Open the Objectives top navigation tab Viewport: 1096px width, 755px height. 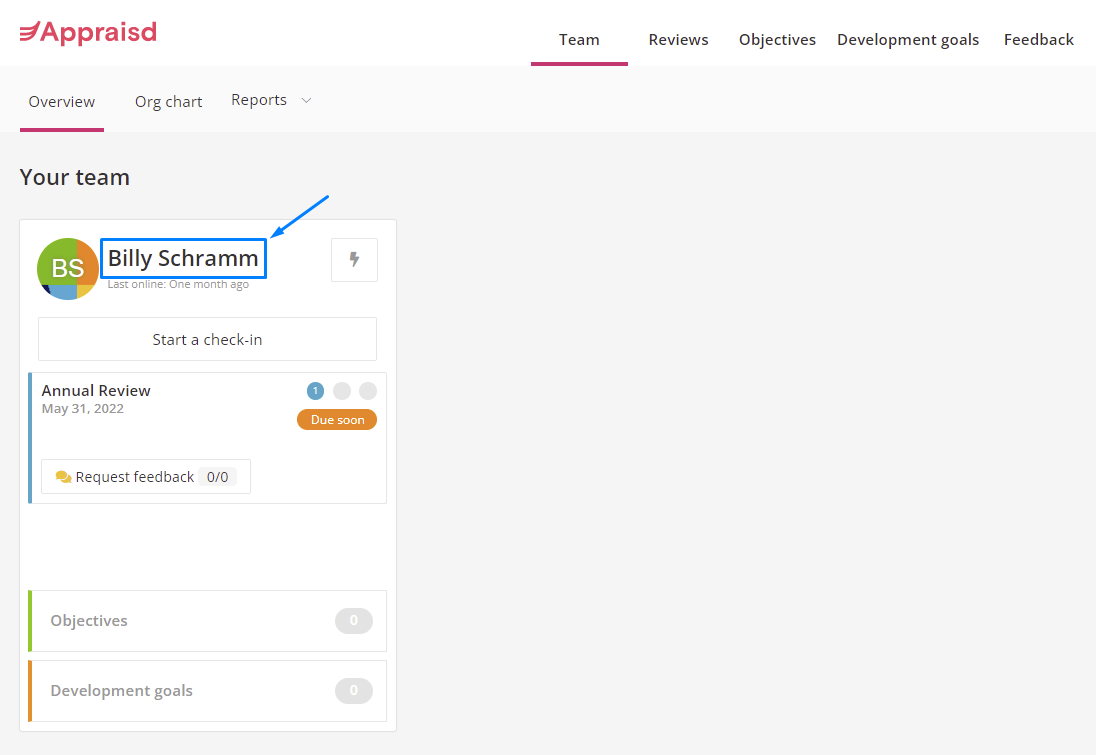[x=777, y=40]
